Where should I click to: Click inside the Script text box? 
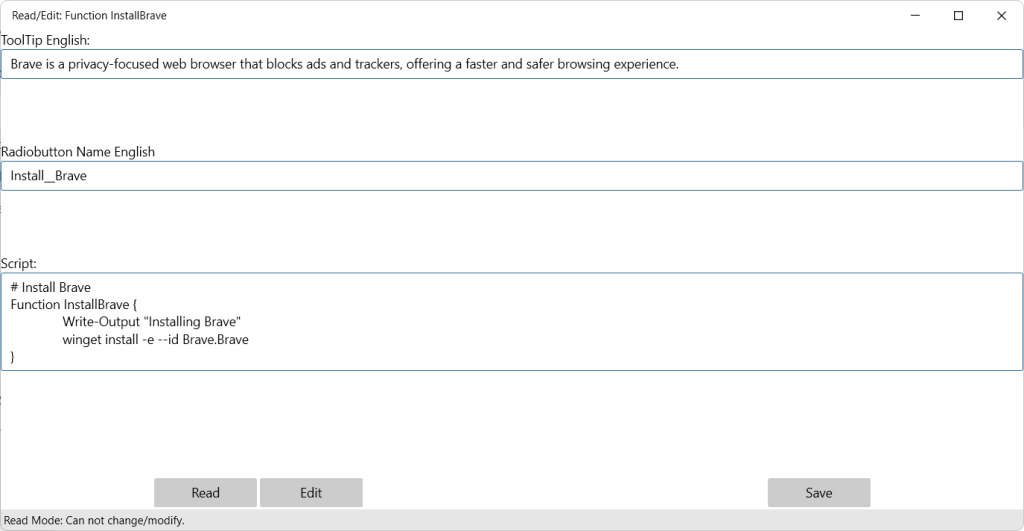(512, 321)
